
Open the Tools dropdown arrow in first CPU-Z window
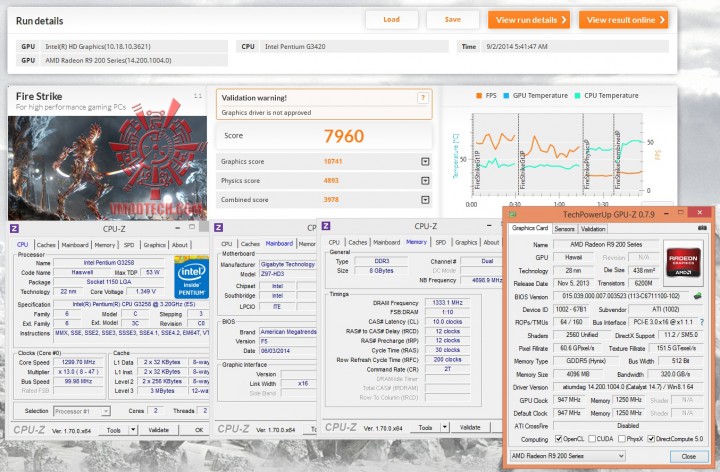click(x=133, y=430)
